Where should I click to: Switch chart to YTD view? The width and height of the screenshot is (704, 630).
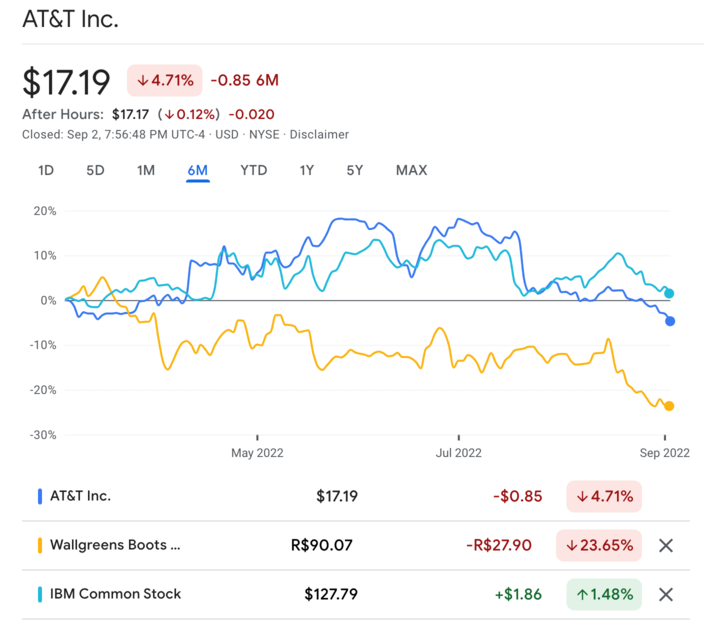coord(254,171)
